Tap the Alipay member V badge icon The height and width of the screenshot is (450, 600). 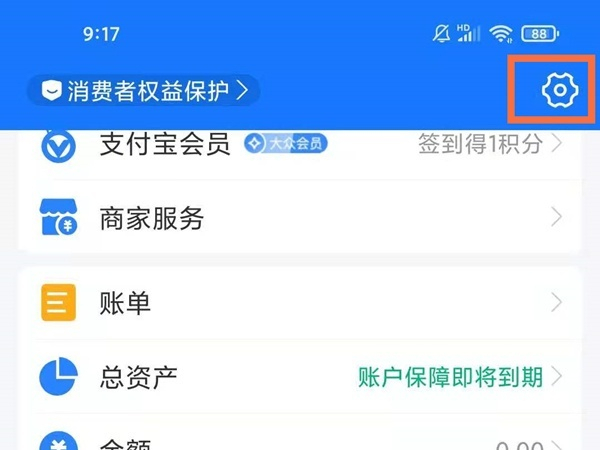click(x=58, y=146)
